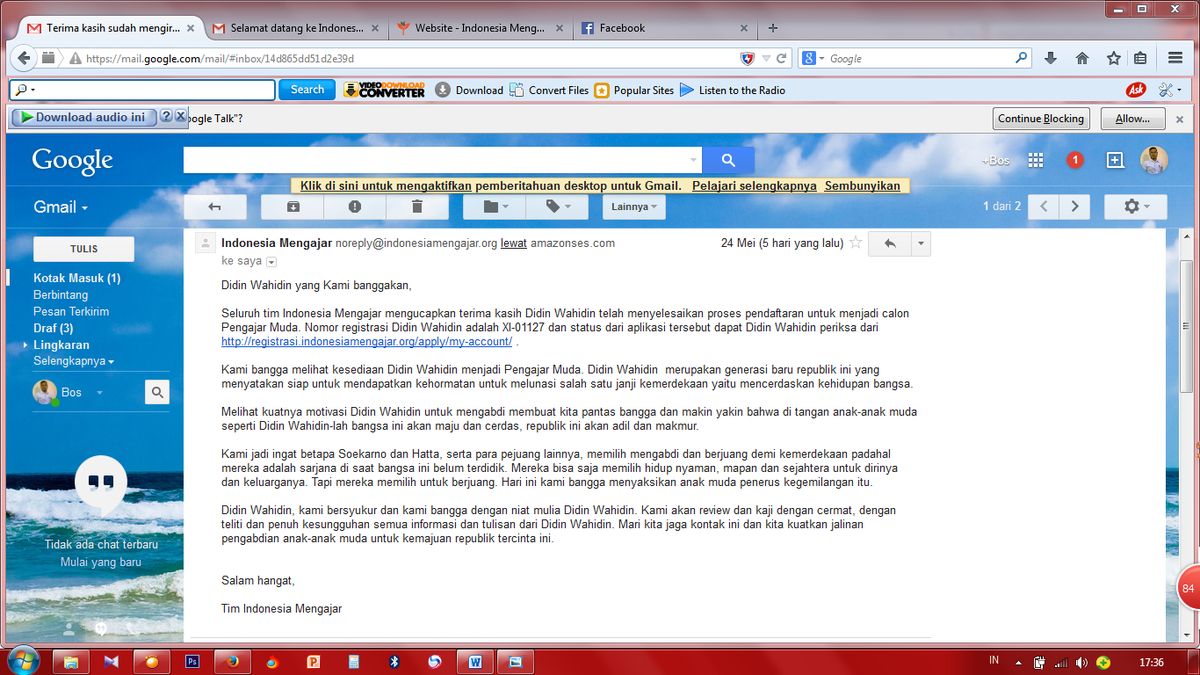The image size is (1200, 675).
Task: Open Photoshop from the taskbar
Action: [x=192, y=661]
